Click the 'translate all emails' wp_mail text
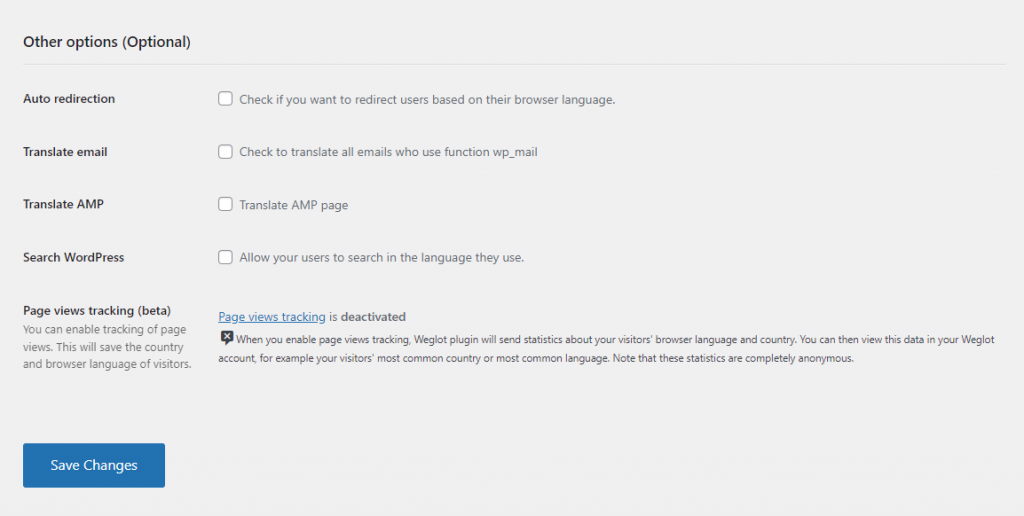This screenshot has width=1024, height=516. pyautogui.click(x=395, y=152)
